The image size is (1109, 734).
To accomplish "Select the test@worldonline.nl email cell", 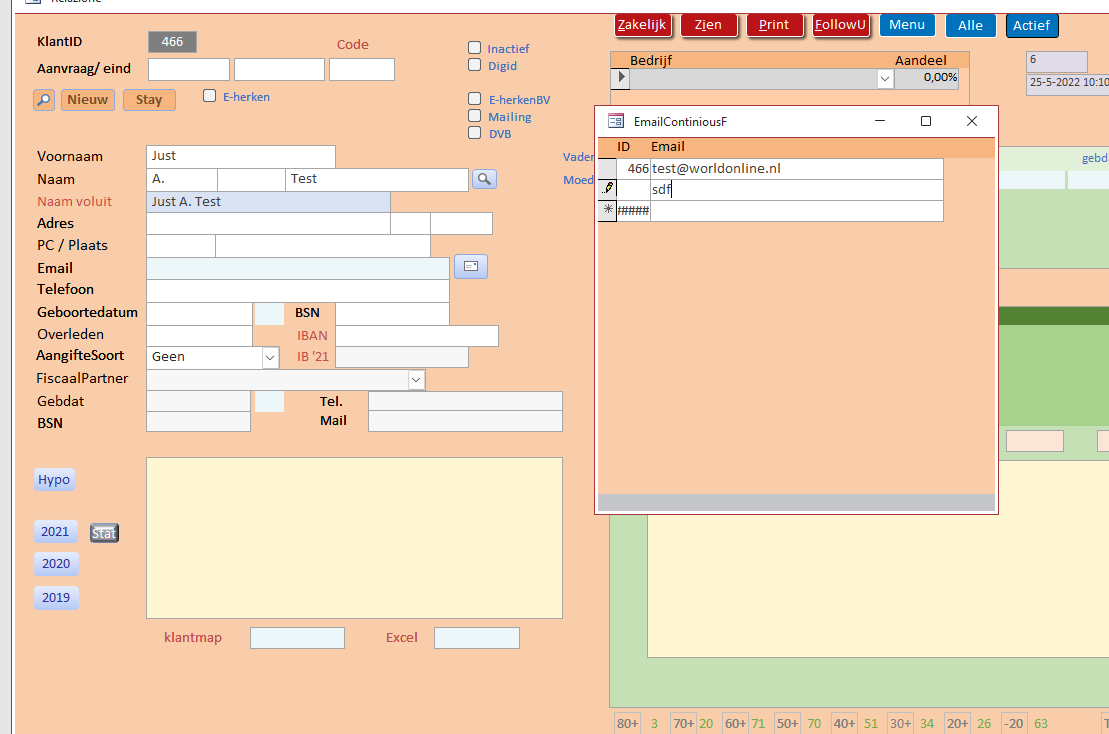I will [796, 168].
